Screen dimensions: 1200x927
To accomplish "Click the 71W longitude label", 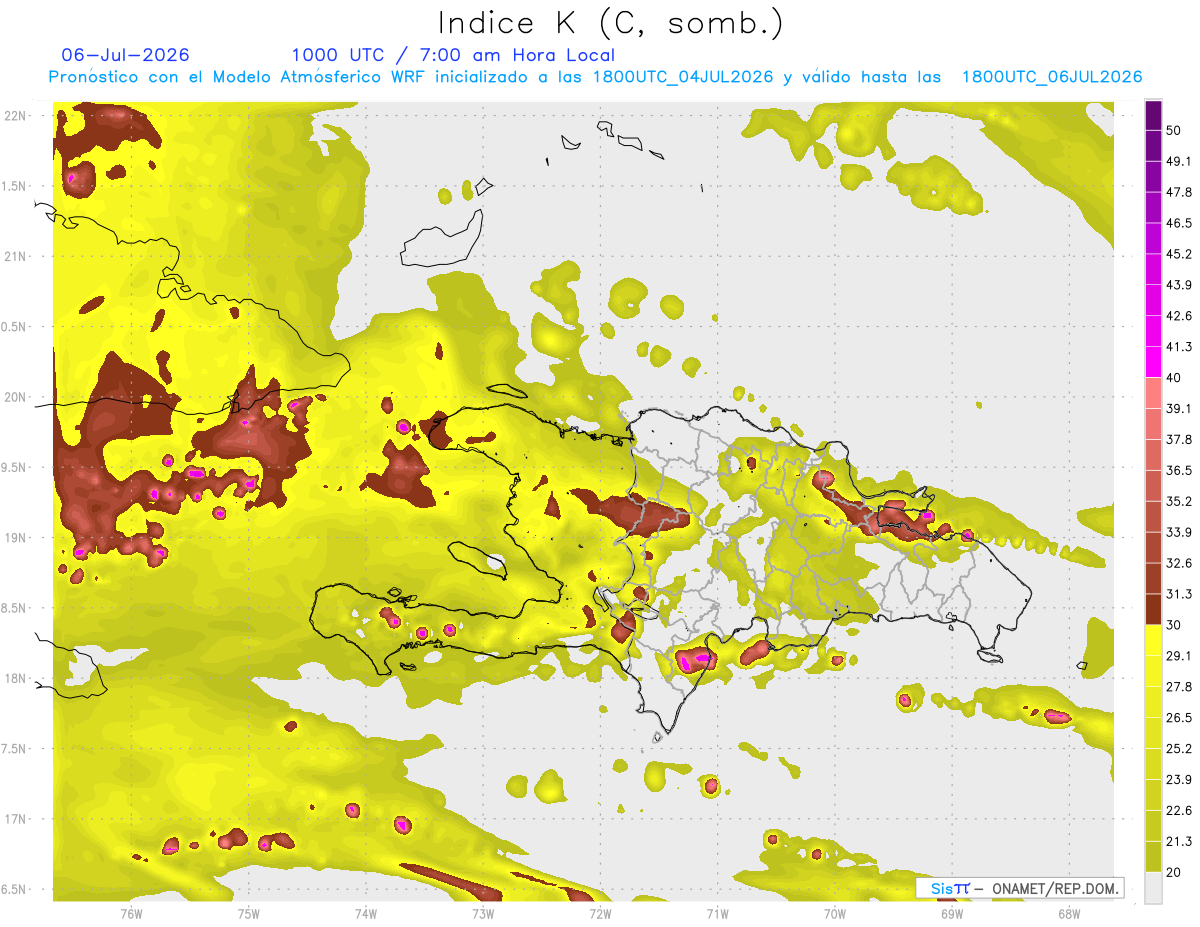I will (717, 912).
